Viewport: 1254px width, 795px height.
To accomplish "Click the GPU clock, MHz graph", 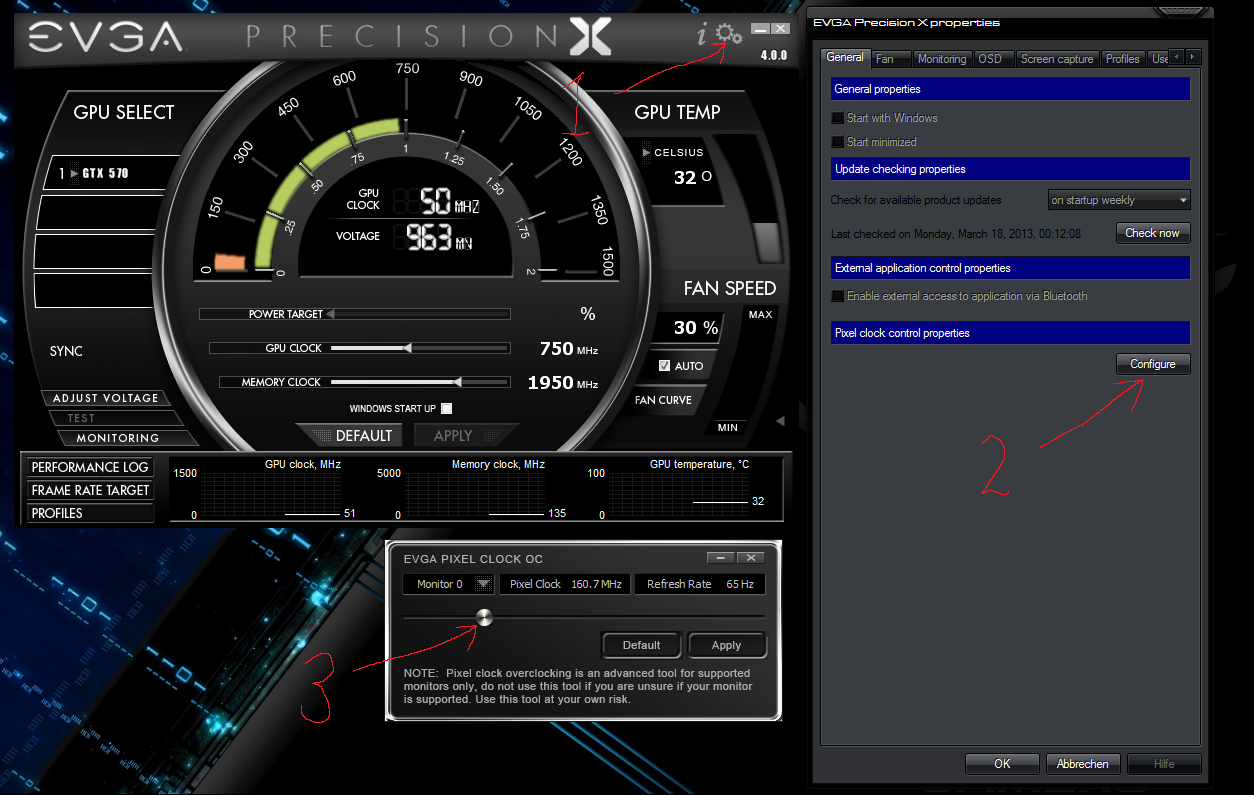I will pyautogui.click(x=273, y=493).
